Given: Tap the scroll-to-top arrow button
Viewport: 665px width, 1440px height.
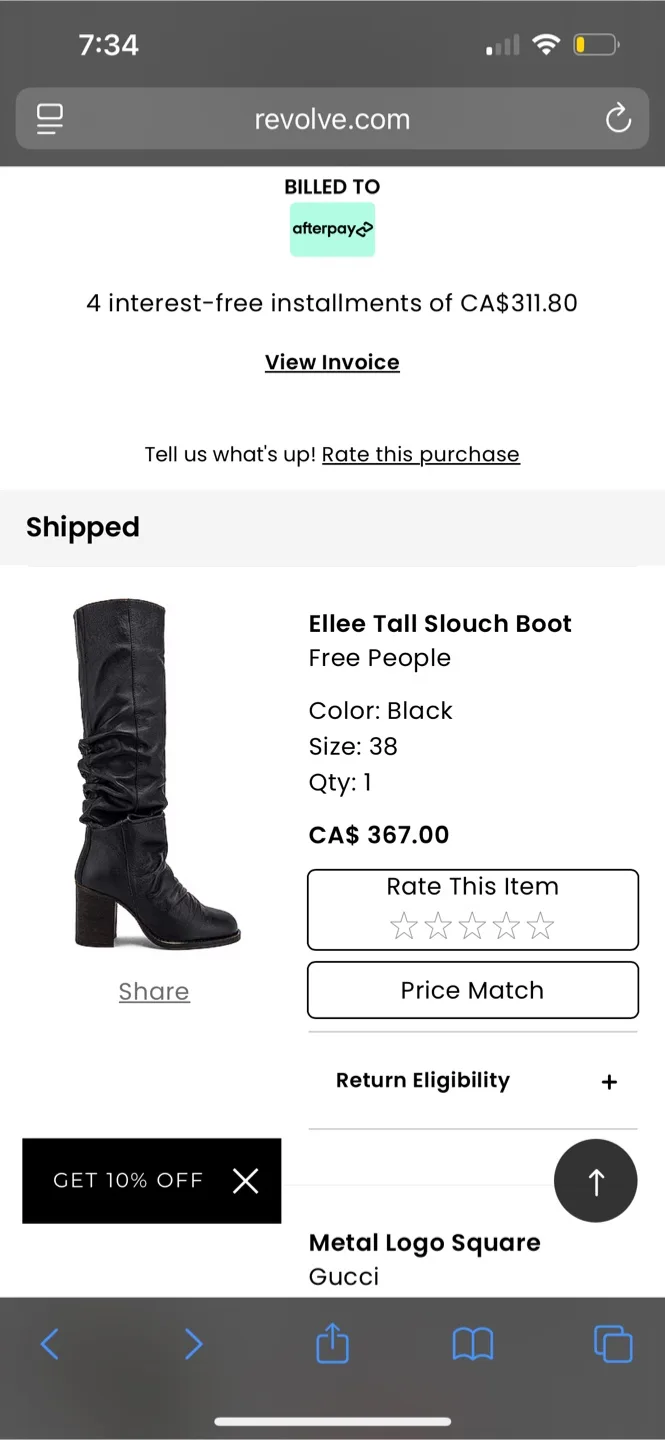Looking at the screenshot, I should point(596,1181).
